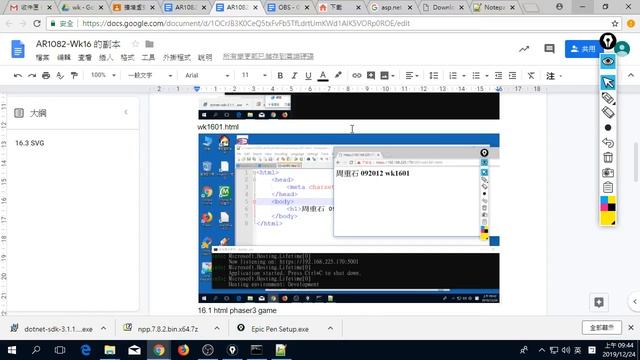Toggle italic formatting

(x=294, y=76)
